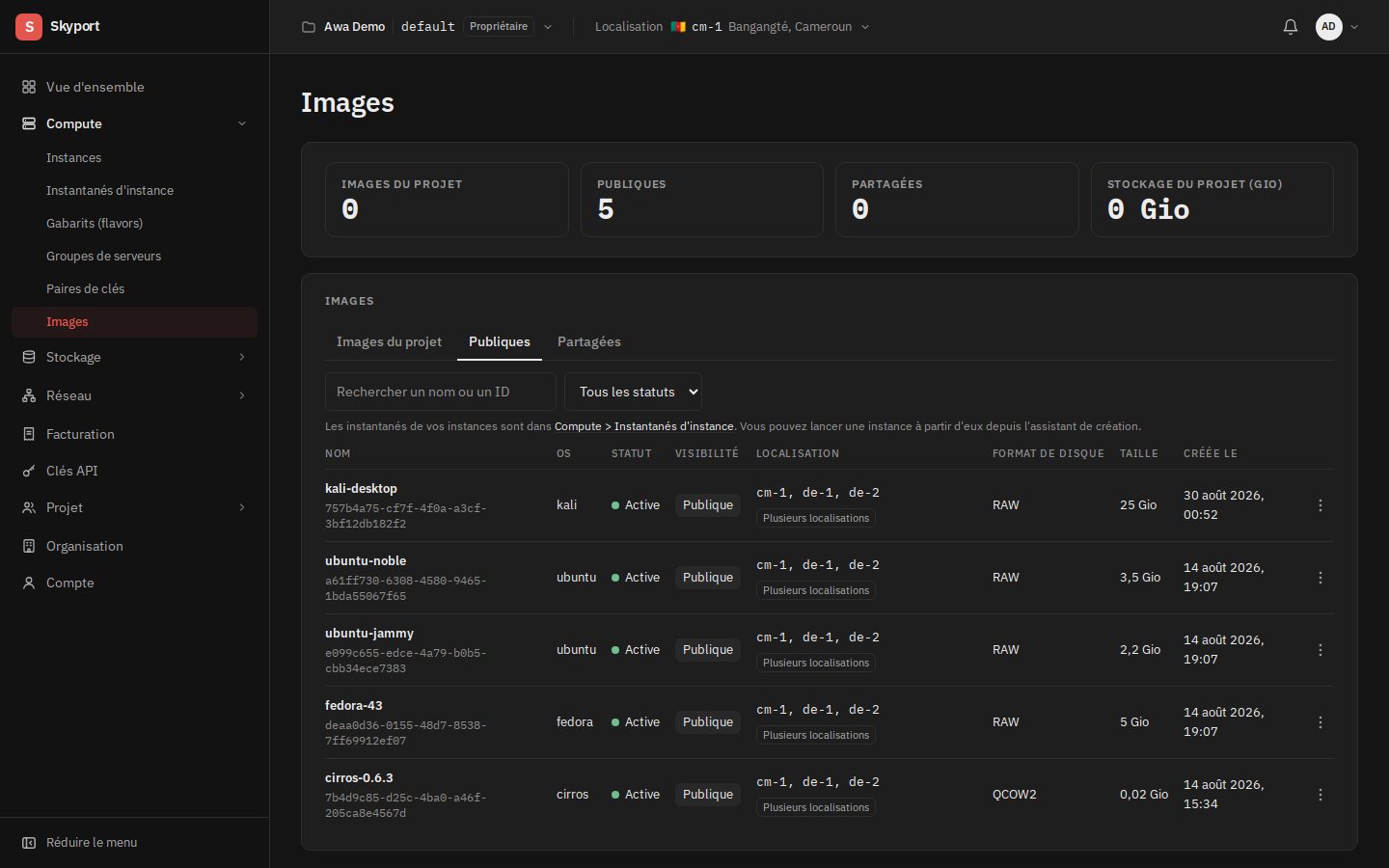Click the Réduire le menu panel icon

click(29, 843)
